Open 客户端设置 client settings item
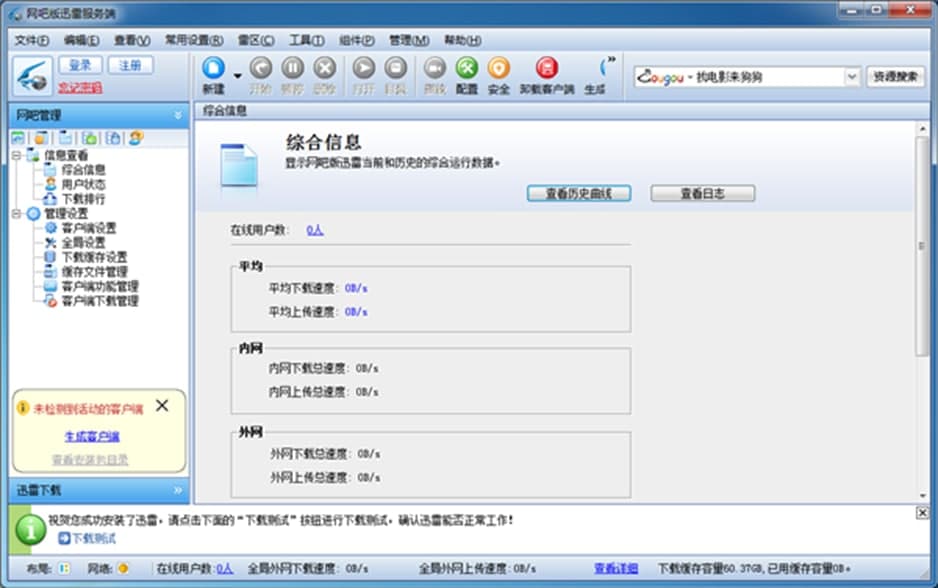Image resolution: width=938 pixels, height=588 pixels. (88, 228)
